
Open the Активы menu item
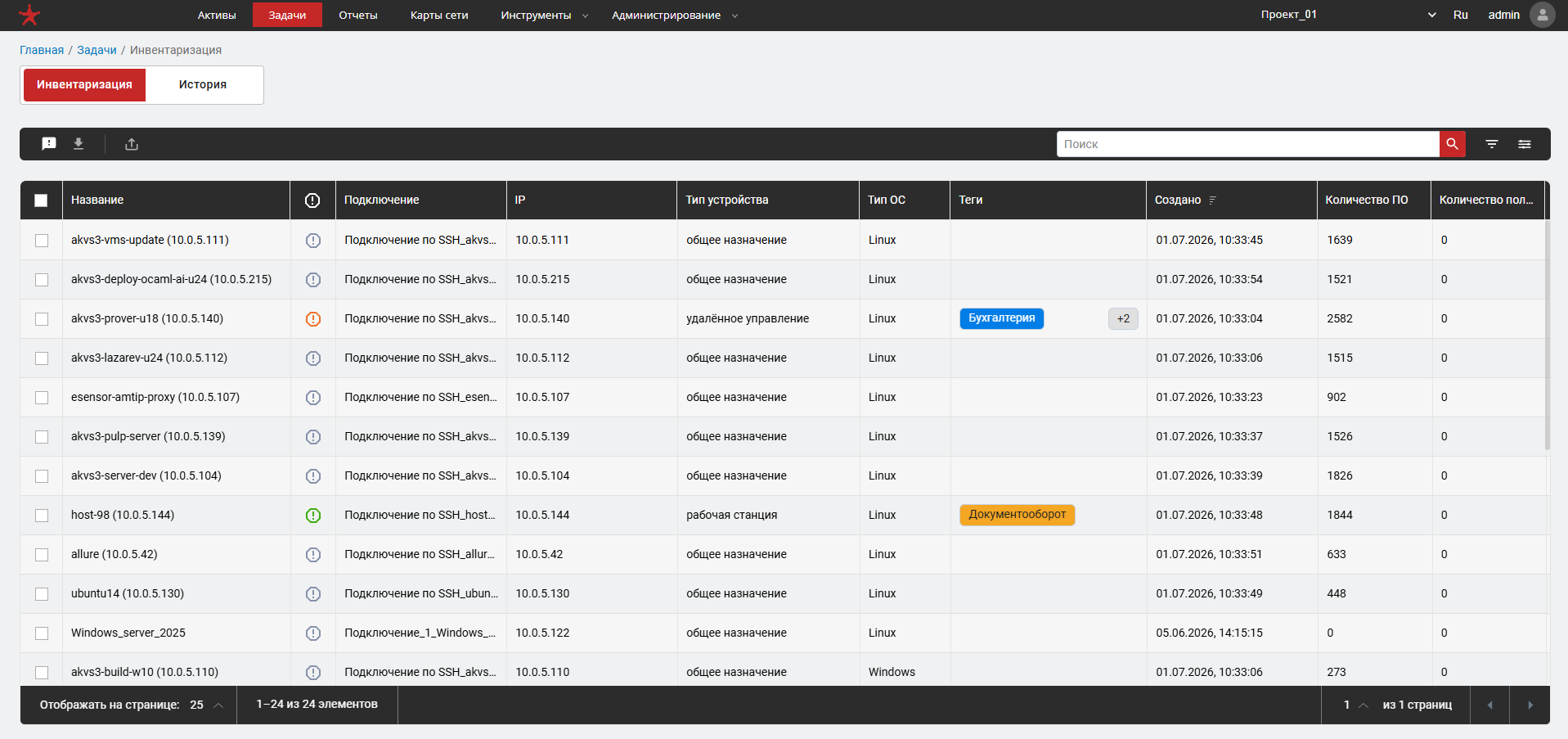(217, 16)
